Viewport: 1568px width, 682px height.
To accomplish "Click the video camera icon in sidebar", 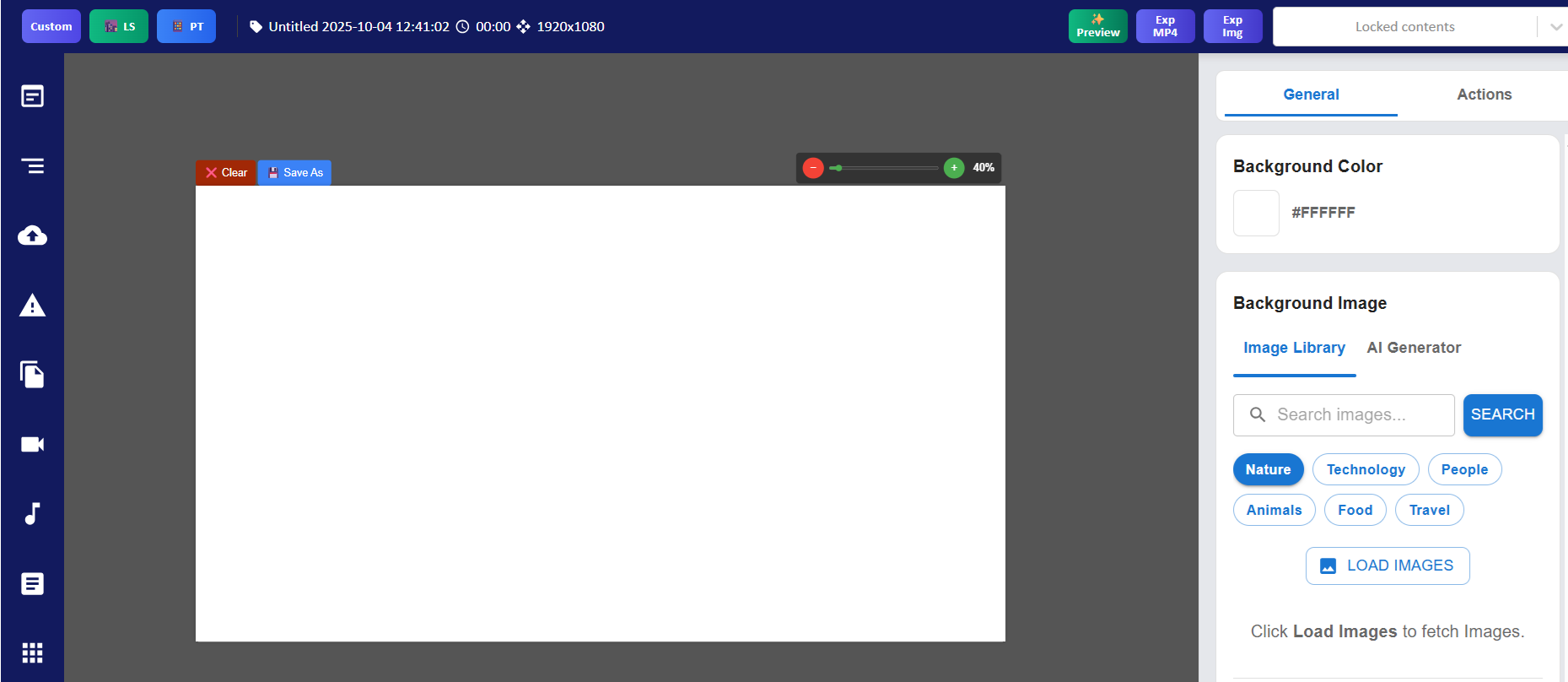I will (x=32, y=444).
